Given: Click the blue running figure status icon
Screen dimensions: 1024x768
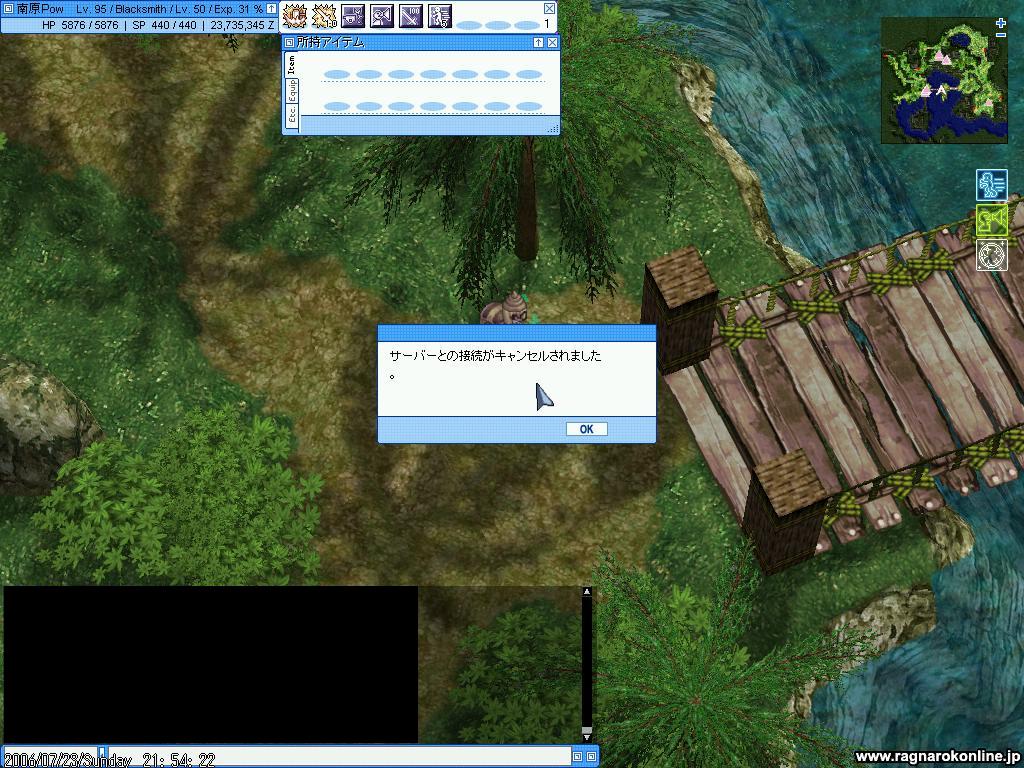Looking at the screenshot, I should [991, 184].
